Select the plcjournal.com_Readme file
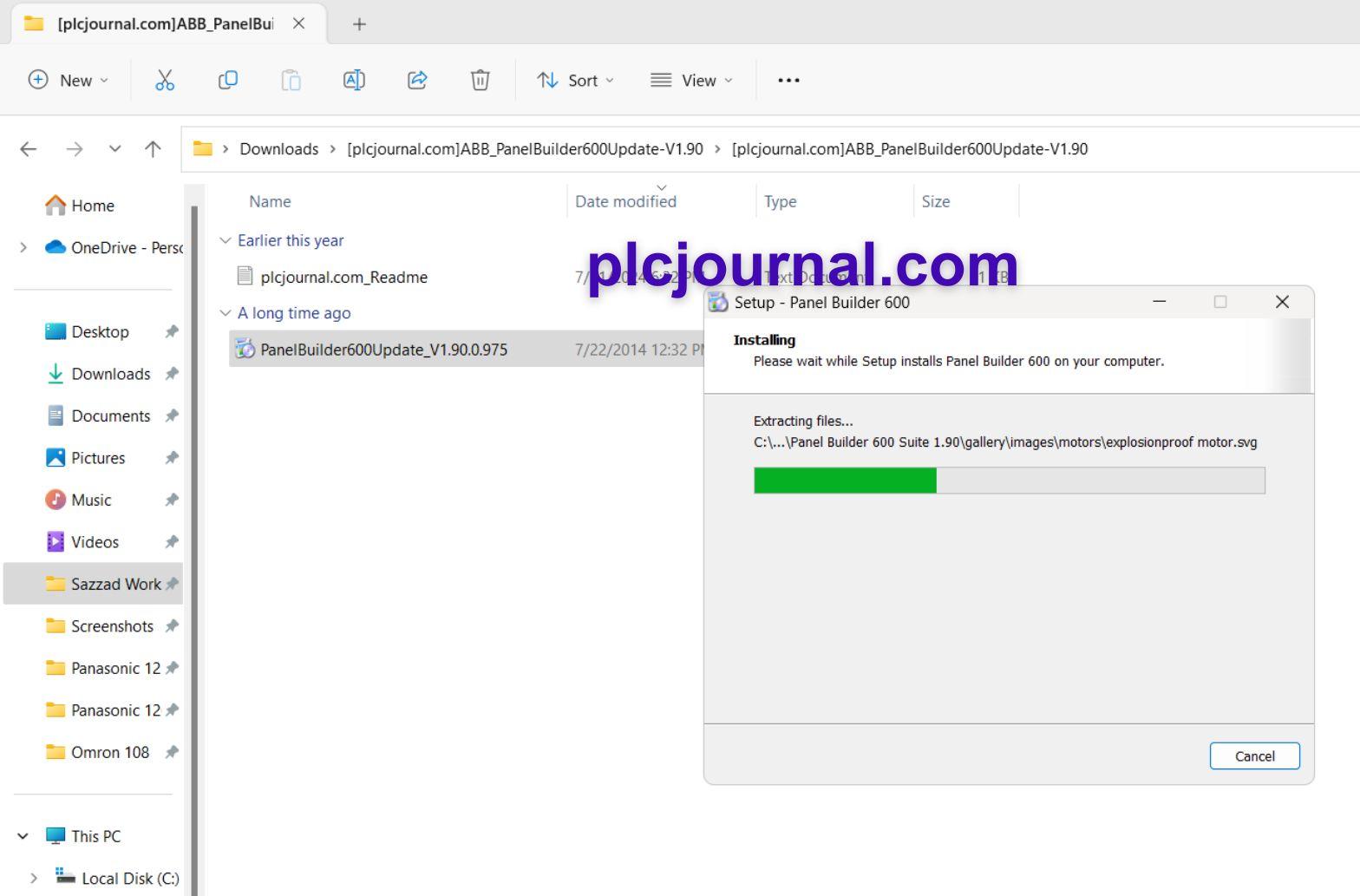Screen dimensions: 1360x896 [x=343, y=277]
